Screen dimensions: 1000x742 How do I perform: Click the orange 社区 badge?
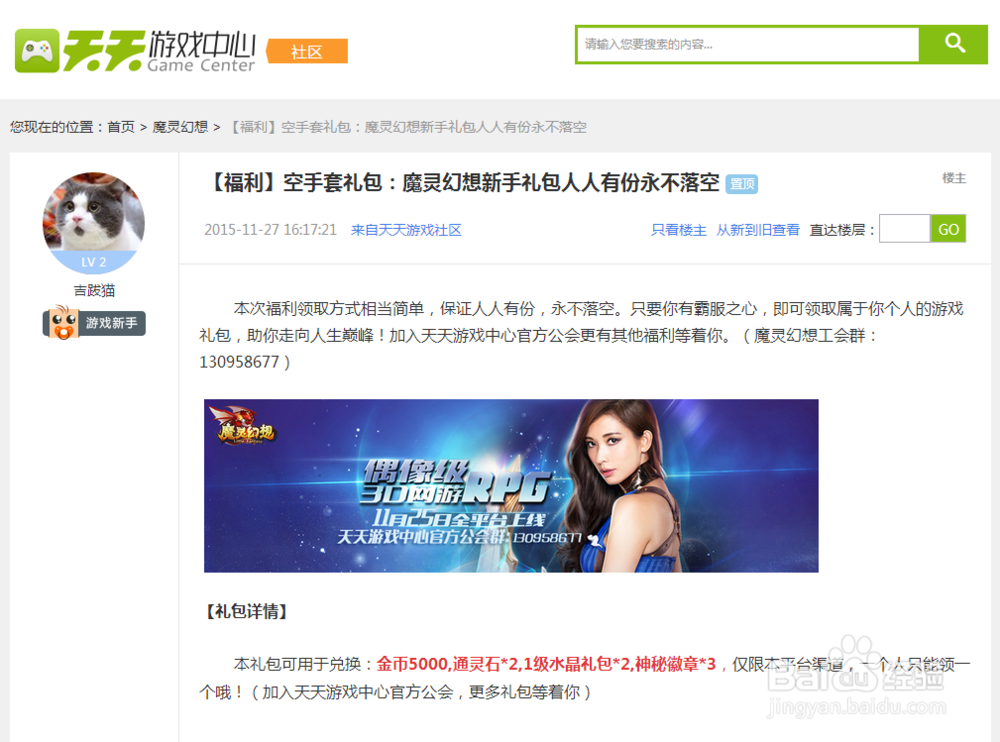click(x=307, y=52)
